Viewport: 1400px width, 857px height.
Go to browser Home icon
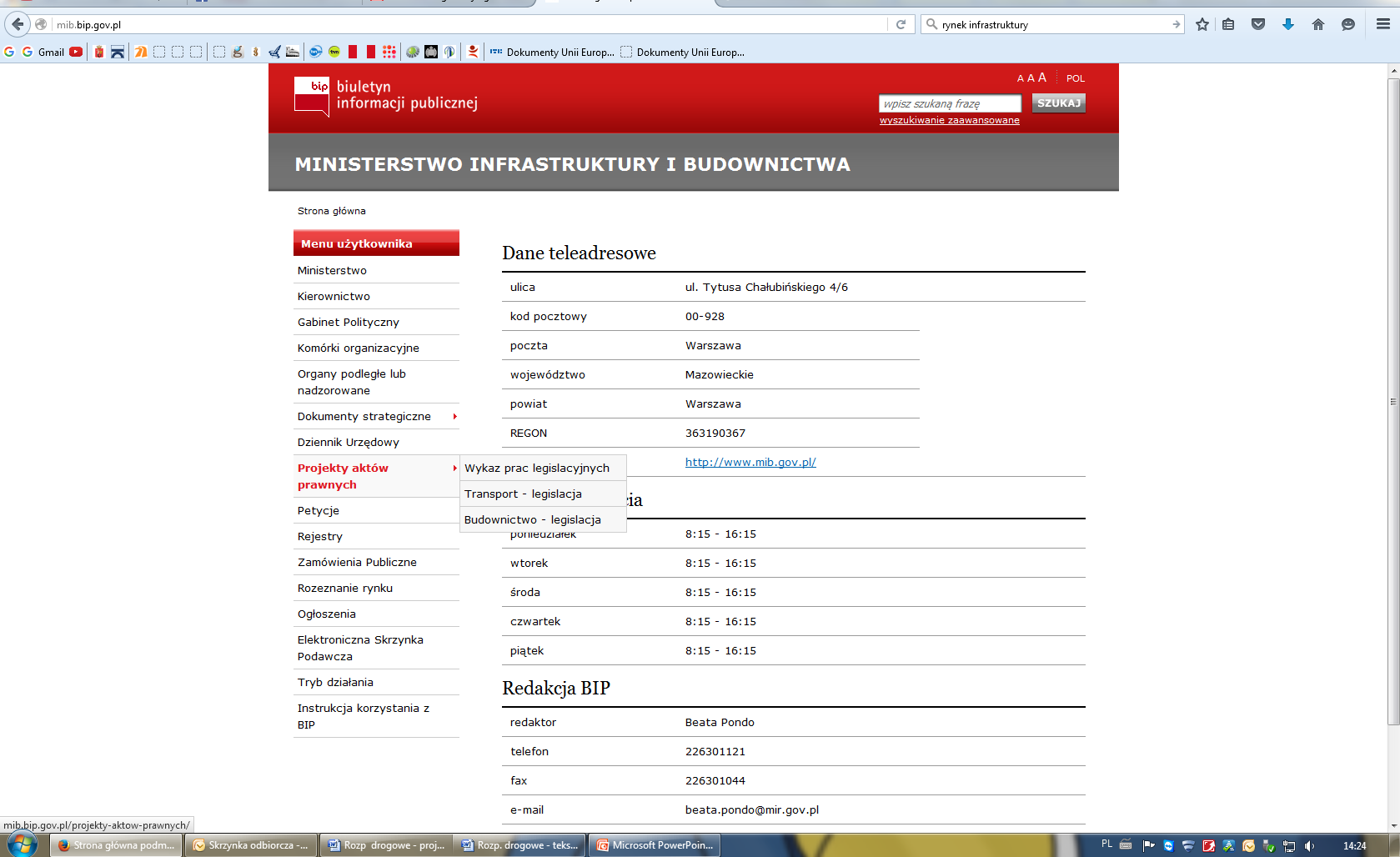click(1318, 24)
